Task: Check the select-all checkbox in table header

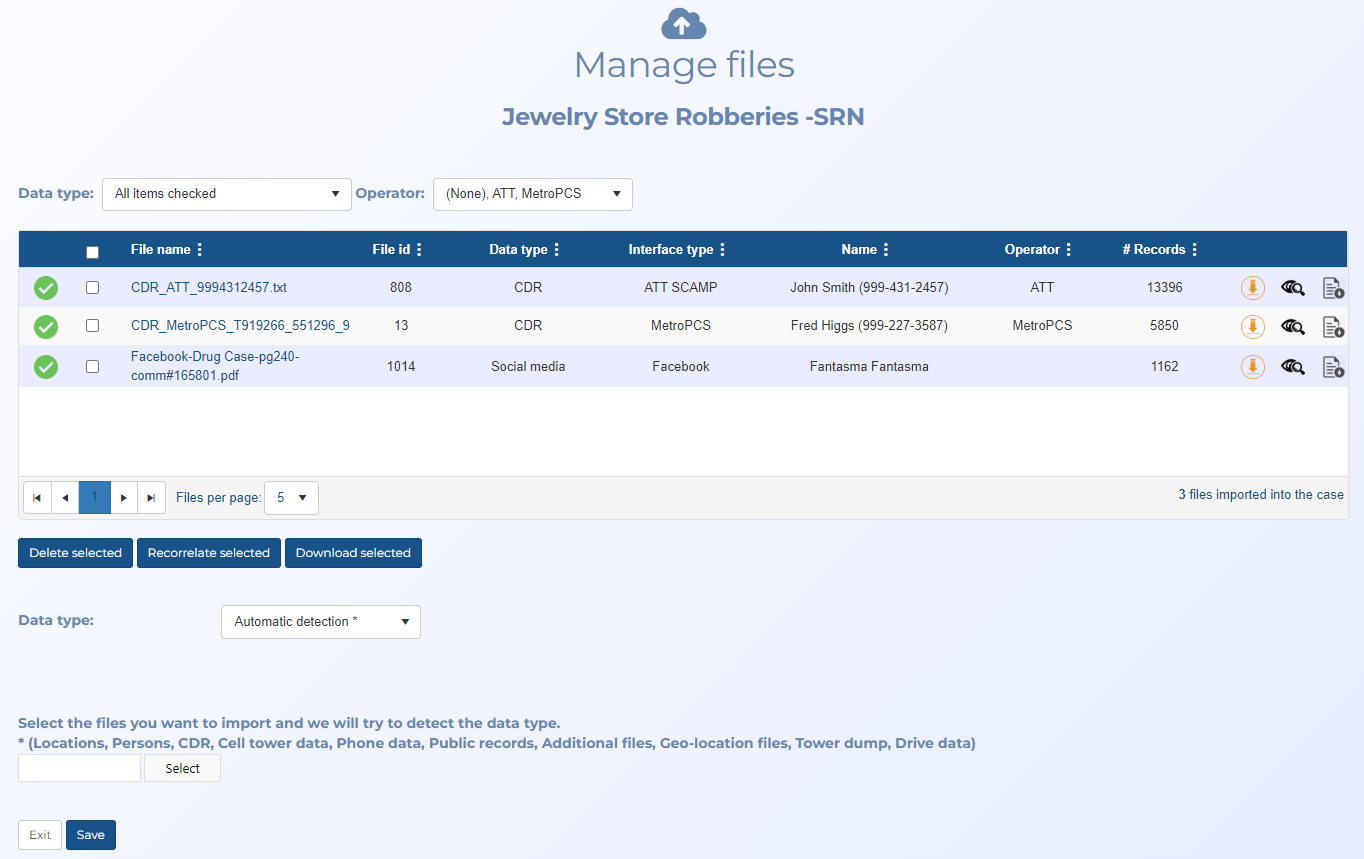Action: [x=93, y=252]
